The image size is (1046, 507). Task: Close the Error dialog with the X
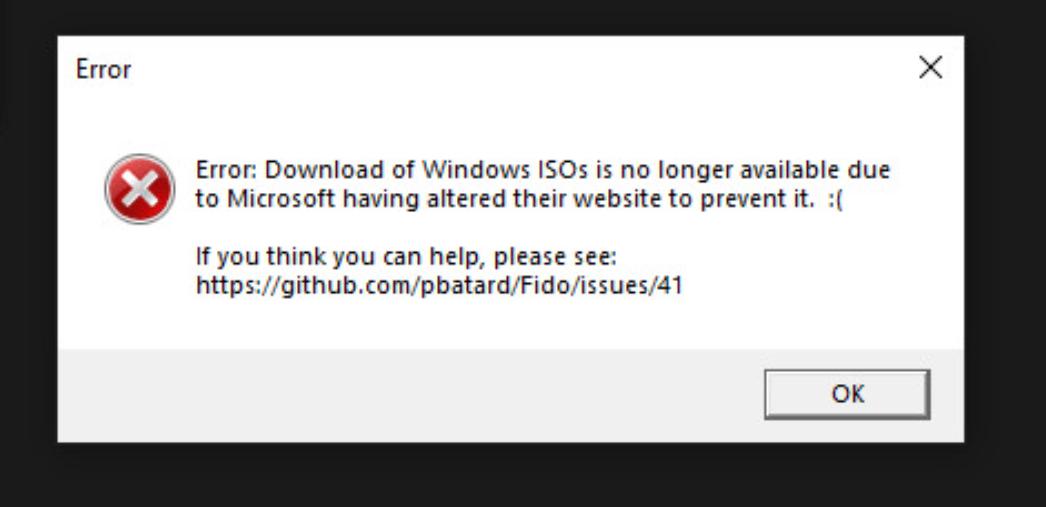pos(930,68)
